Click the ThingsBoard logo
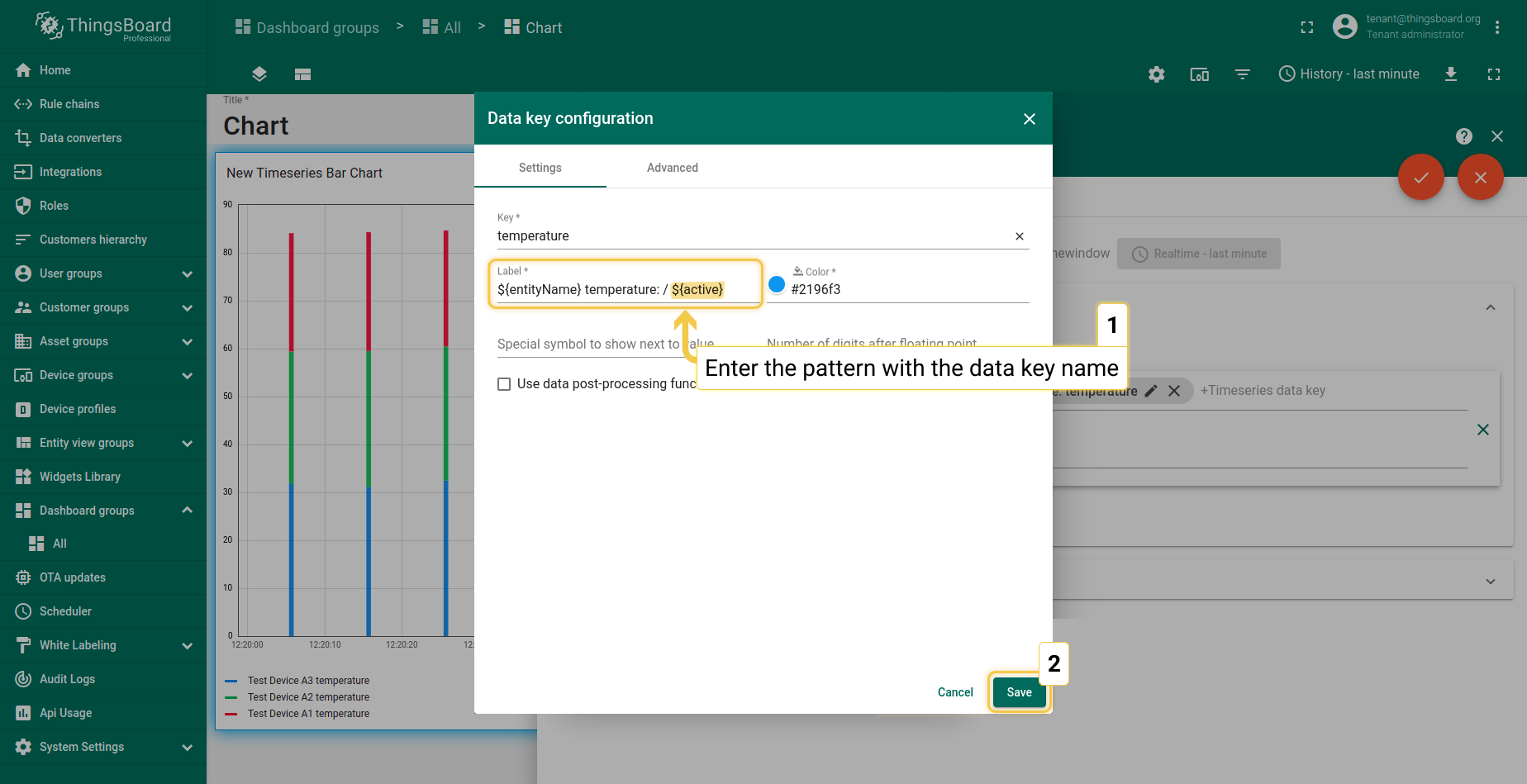The image size is (1527, 784). (103, 27)
